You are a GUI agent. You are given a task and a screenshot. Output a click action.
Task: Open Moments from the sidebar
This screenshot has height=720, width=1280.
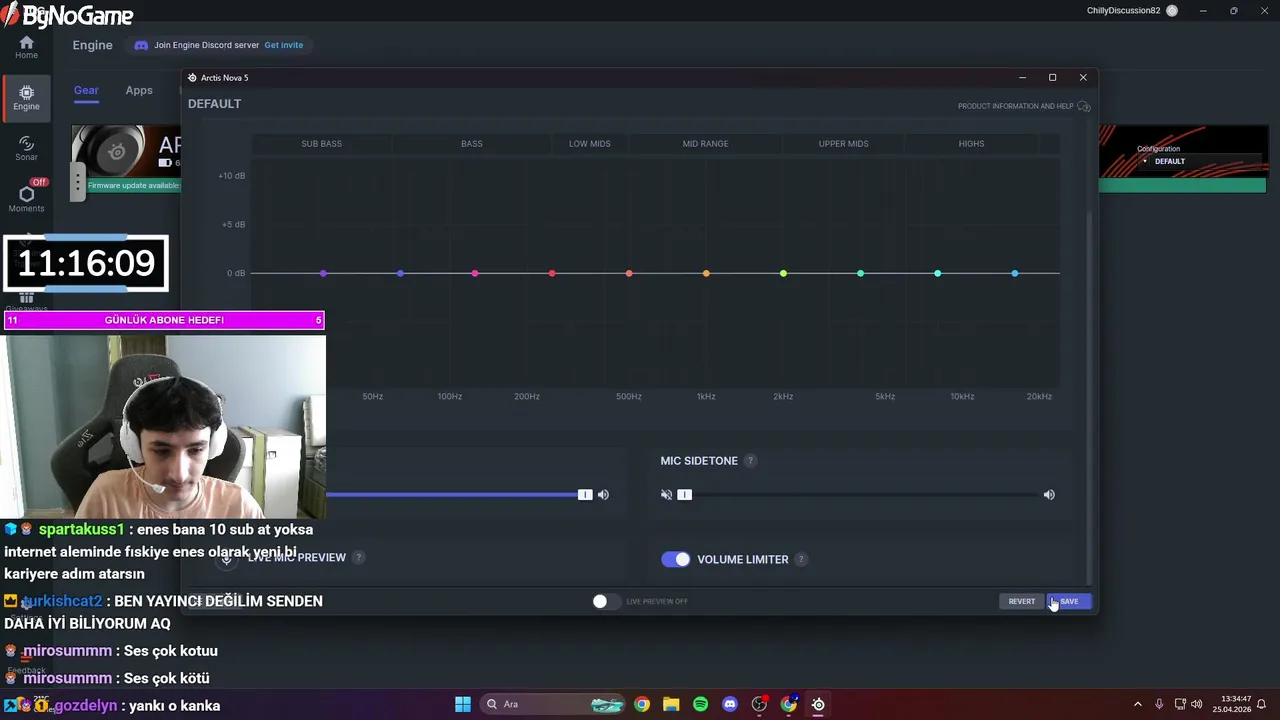tap(26, 197)
